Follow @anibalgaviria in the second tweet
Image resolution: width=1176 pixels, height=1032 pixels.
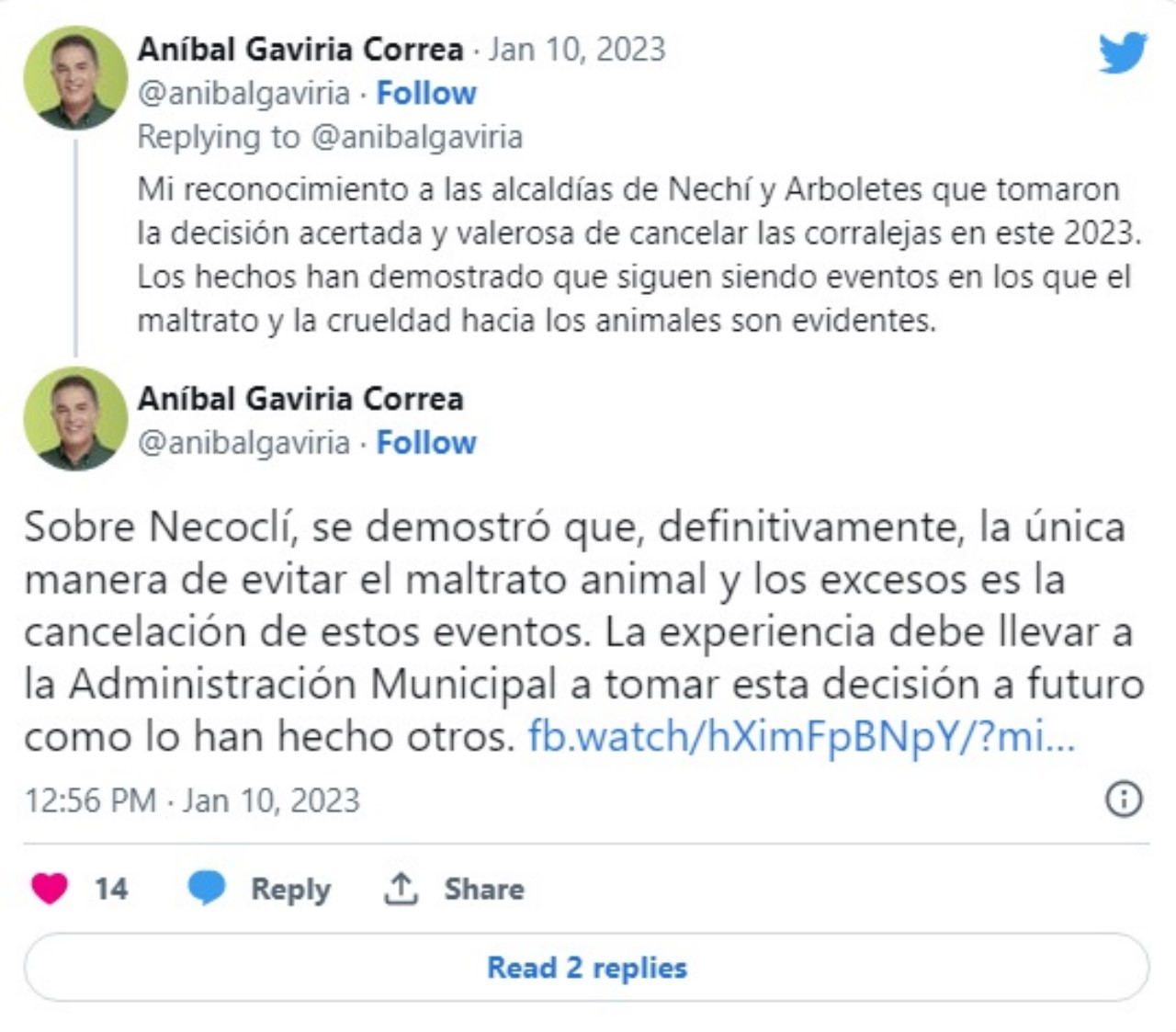pyautogui.click(x=426, y=442)
